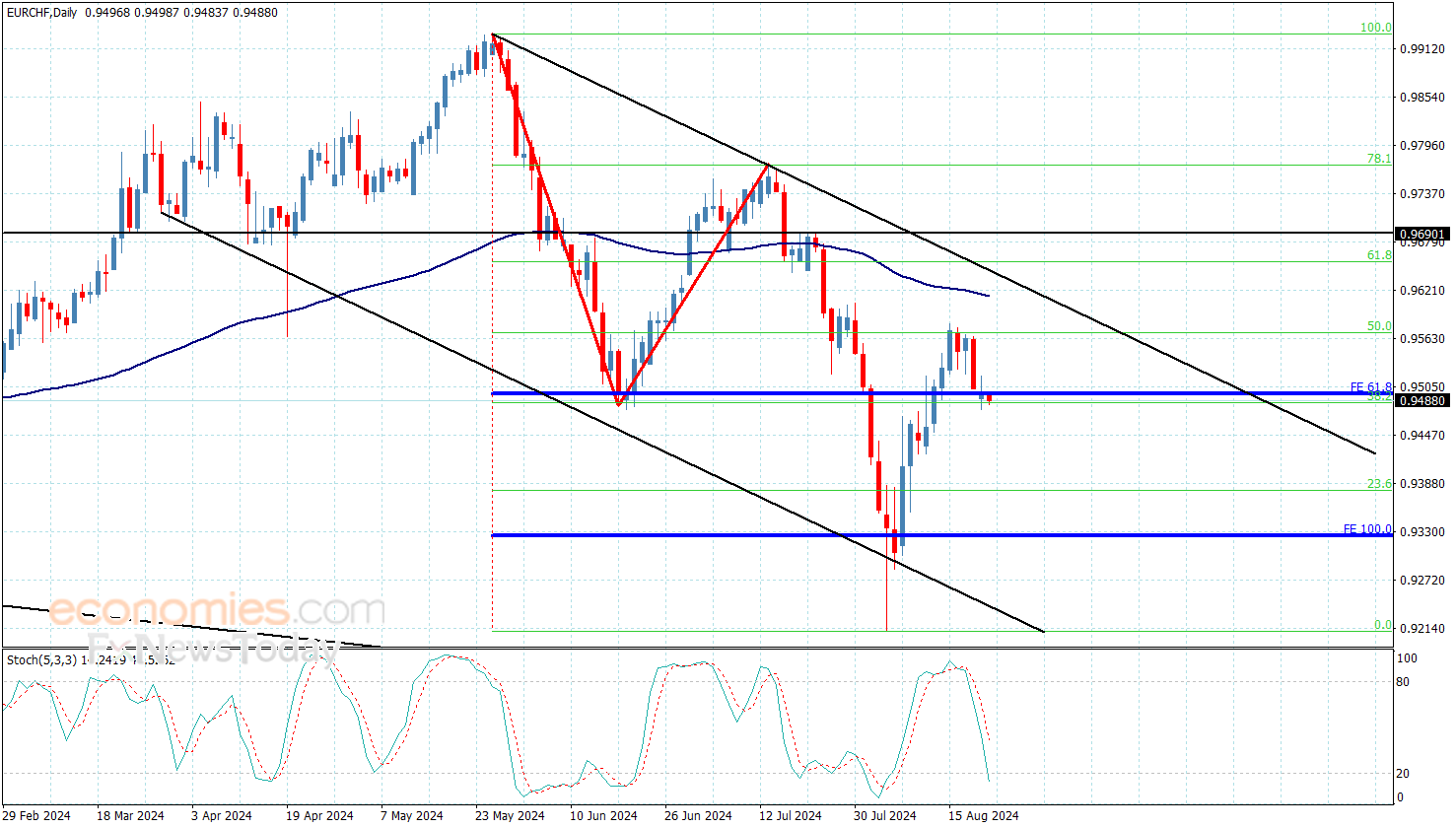Click the 0.99120 price axis label
Image resolution: width=1456 pixels, height=828 pixels.
click(x=1422, y=49)
